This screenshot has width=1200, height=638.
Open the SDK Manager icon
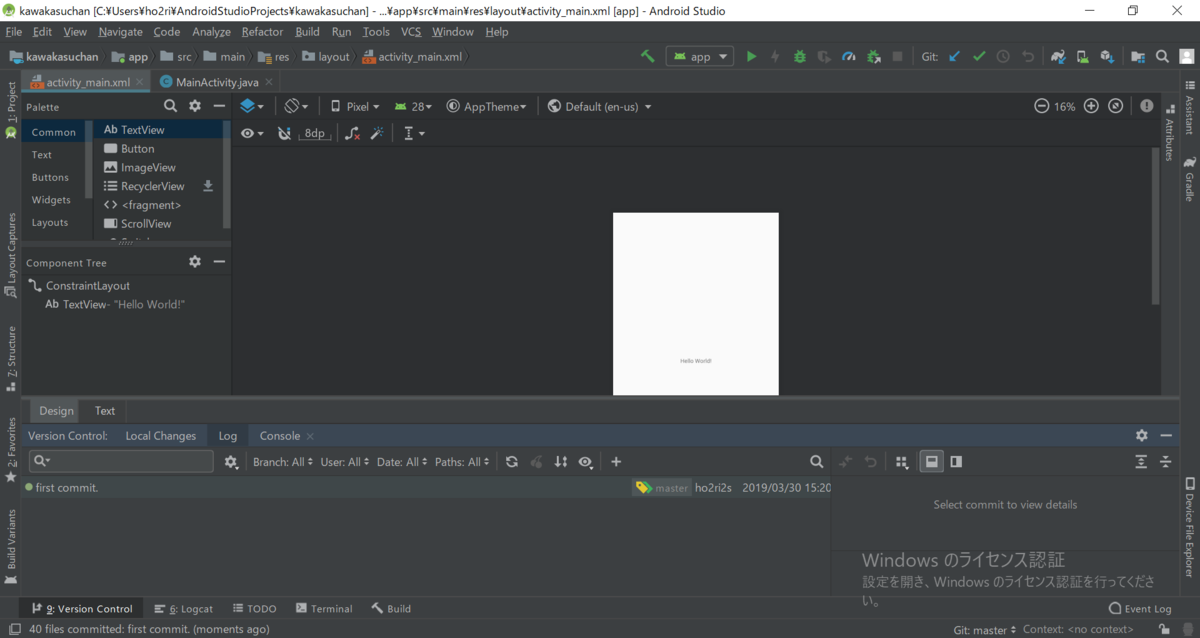[1107, 57]
